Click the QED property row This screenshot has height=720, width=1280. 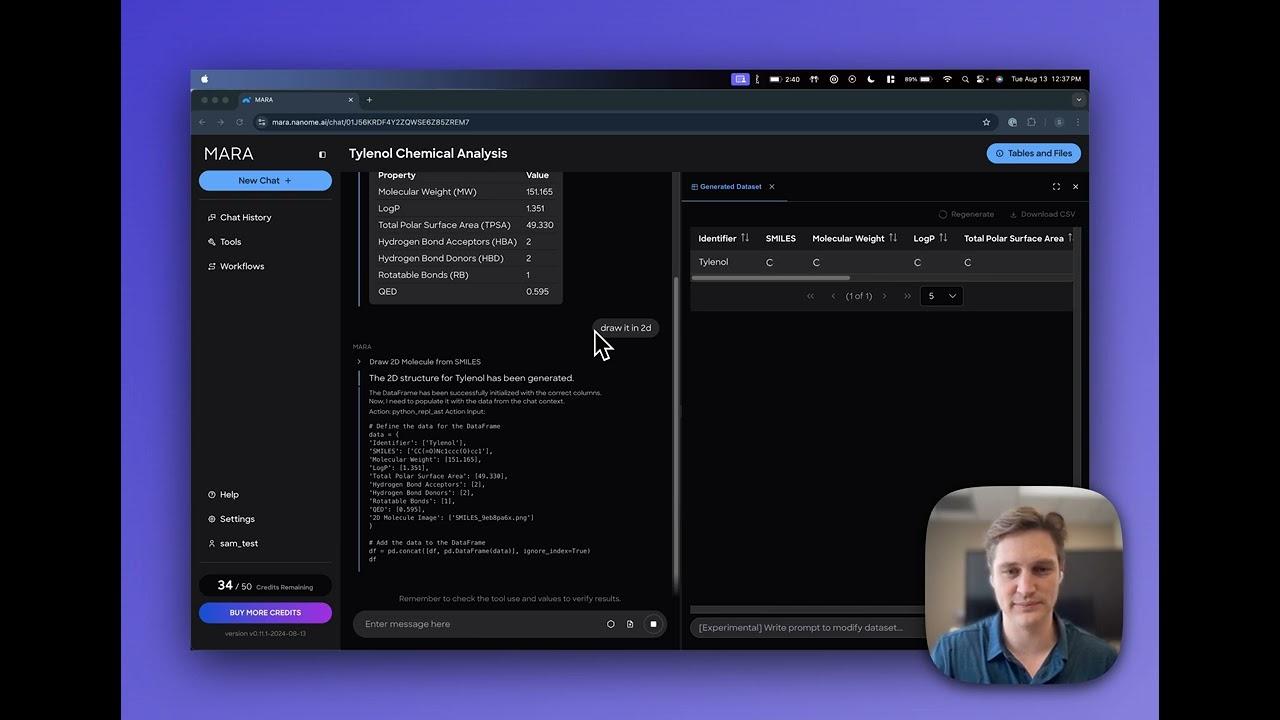pyautogui.click(x=465, y=291)
